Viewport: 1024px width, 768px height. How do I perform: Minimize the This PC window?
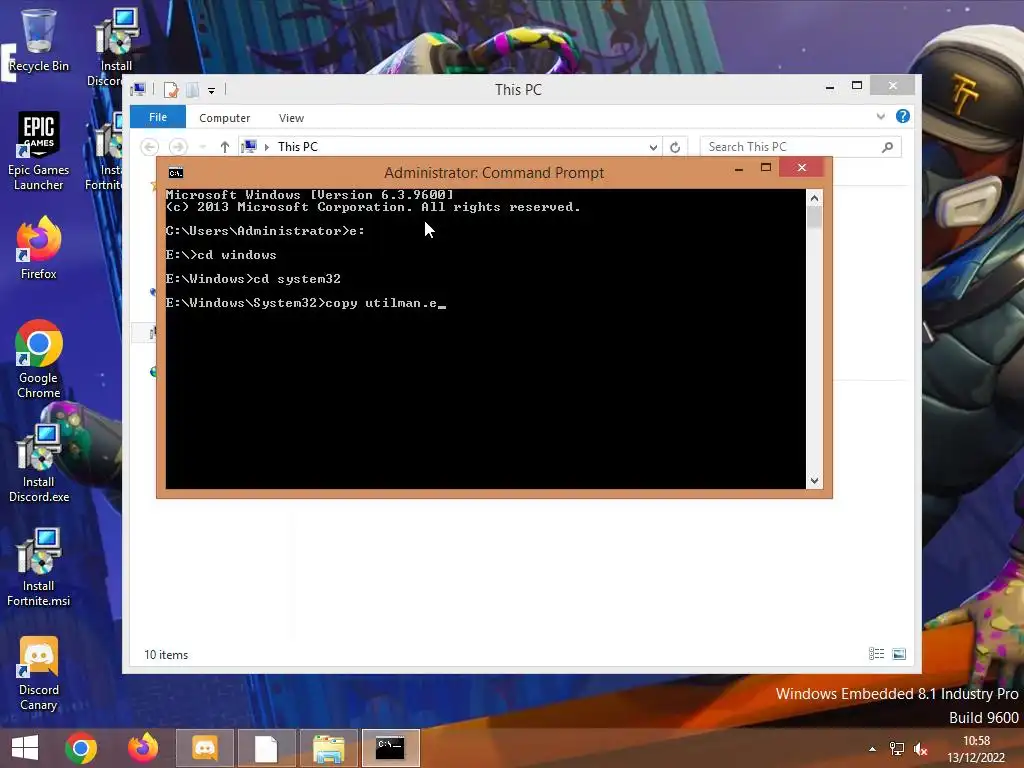(830, 86)
